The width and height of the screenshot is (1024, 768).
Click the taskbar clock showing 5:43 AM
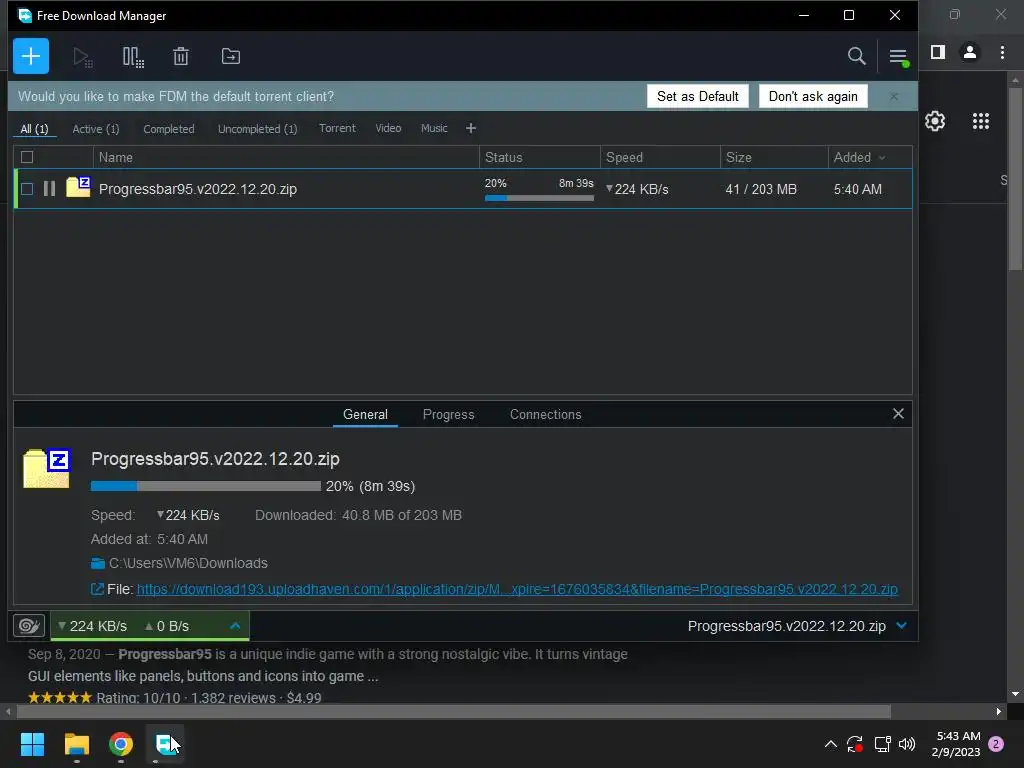click(956, 744)
